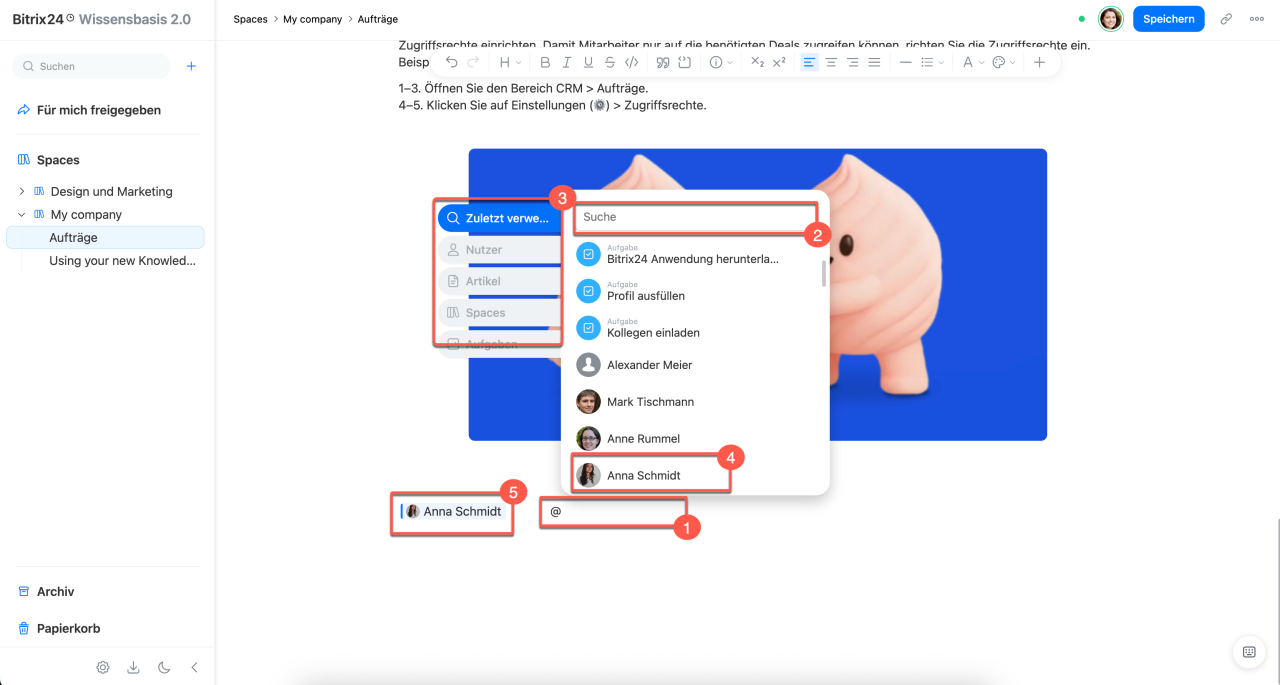Center align the text
This screenshot has height=685, width=1280.
[x=831, y=62]
